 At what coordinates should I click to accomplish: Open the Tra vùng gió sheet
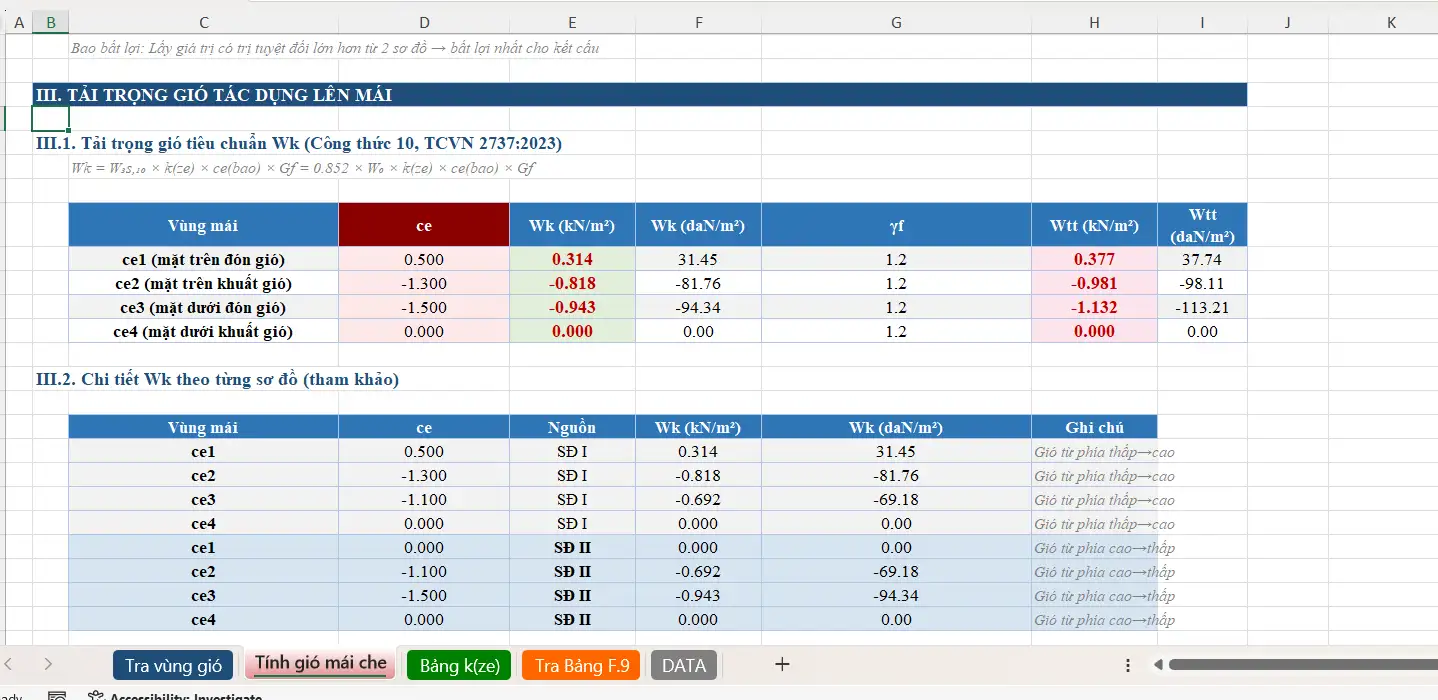coord(173,664)
